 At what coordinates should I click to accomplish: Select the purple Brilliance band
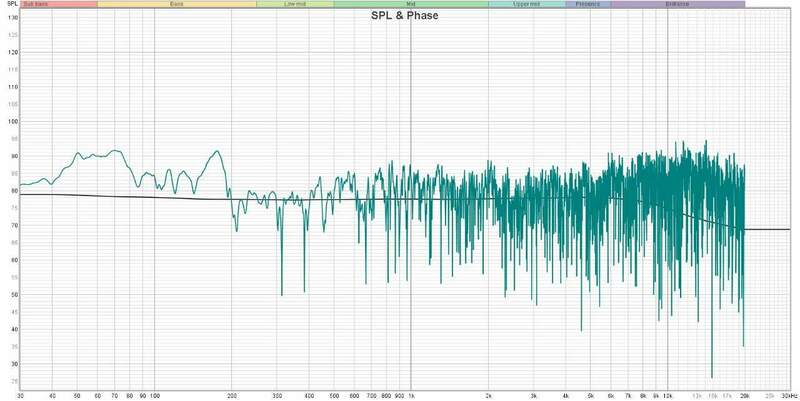(677, 5)
